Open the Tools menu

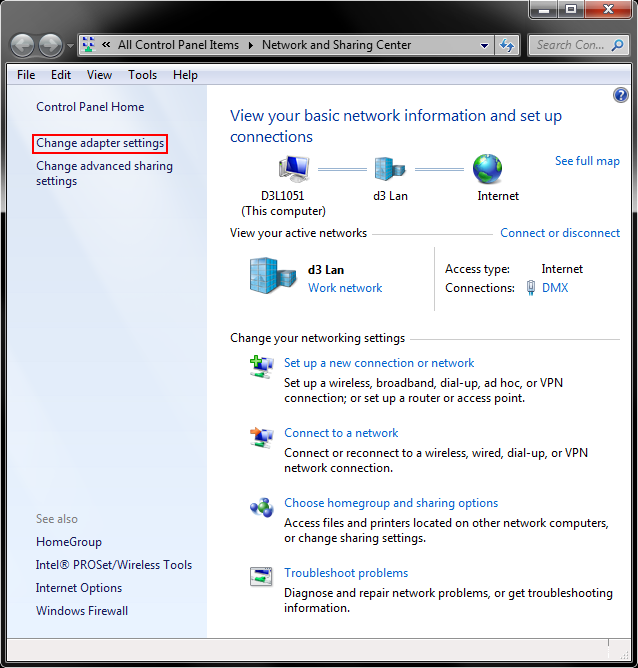(x=143, y=75)
